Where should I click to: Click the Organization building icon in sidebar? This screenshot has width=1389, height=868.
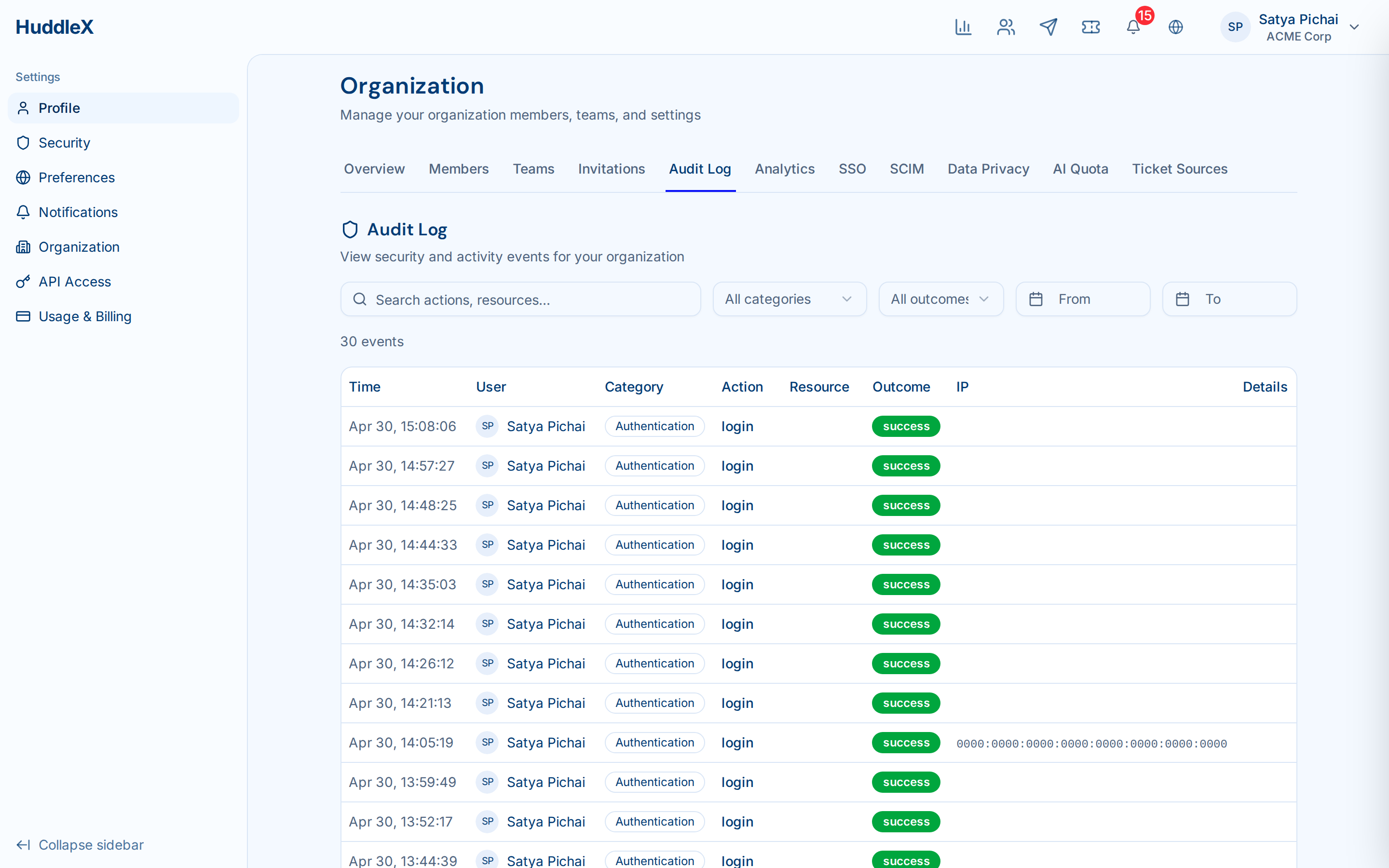click(23, 247)
